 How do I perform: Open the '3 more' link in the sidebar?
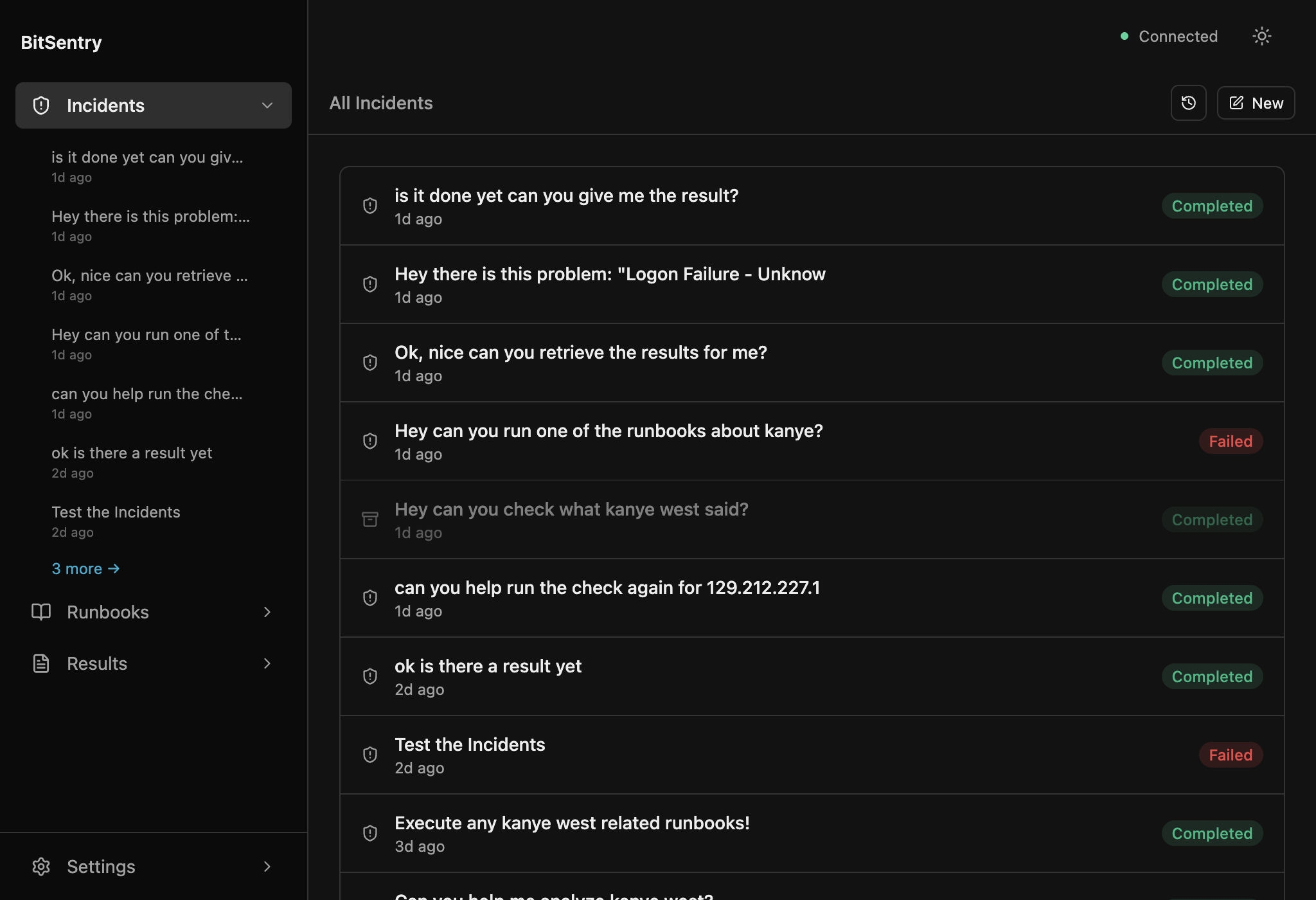85,568
